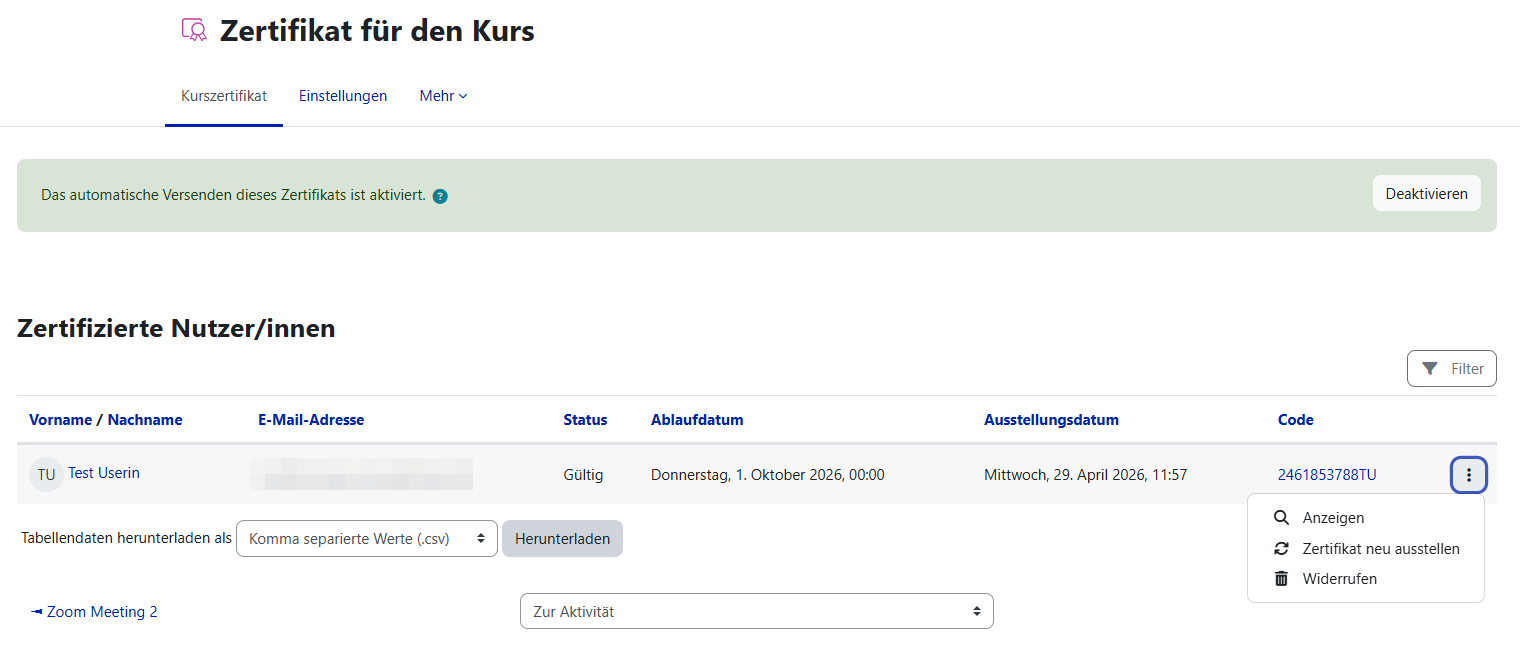1520x648 pixels.
Task: Click the TU user avatar
Action: [46, 475]
